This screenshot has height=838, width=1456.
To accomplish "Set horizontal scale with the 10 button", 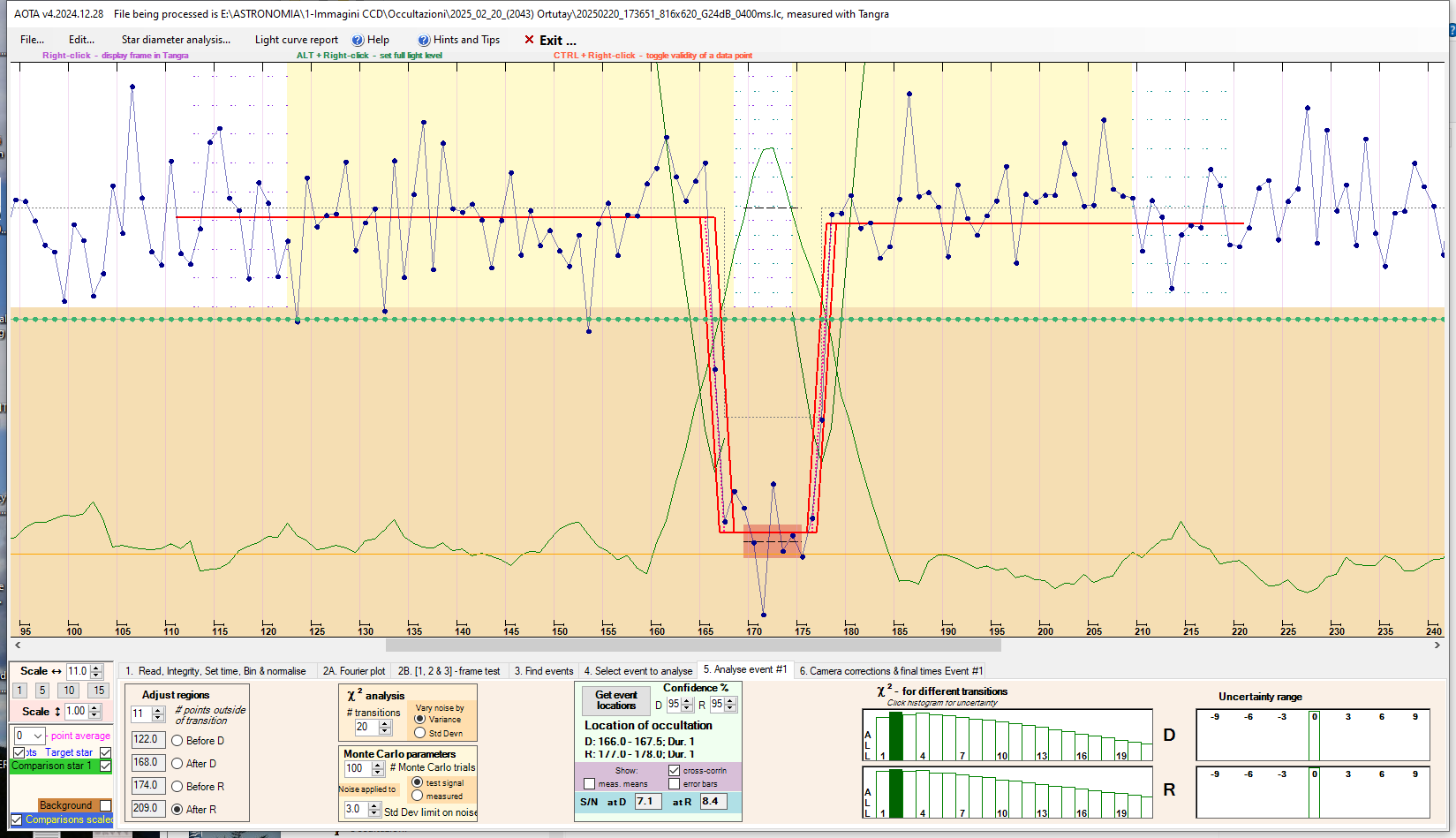I will (x=69, y=691).
